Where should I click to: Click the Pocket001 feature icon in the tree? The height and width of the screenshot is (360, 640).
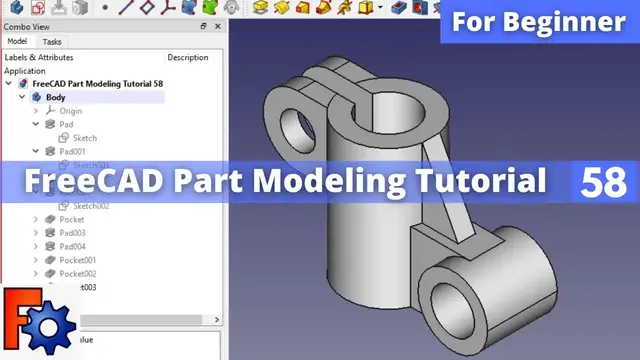[50, 260]
